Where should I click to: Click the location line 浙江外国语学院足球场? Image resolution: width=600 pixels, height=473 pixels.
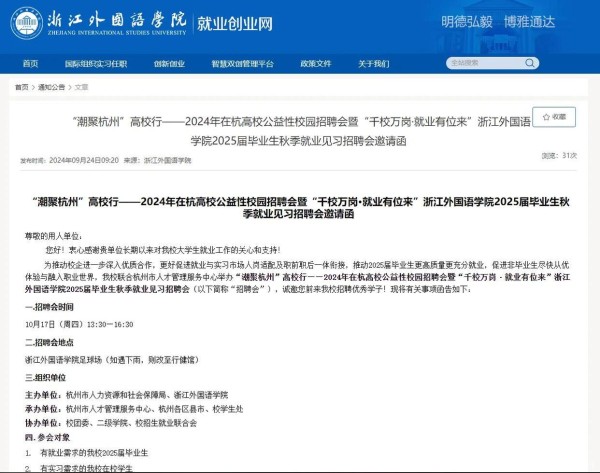[112, 360]
